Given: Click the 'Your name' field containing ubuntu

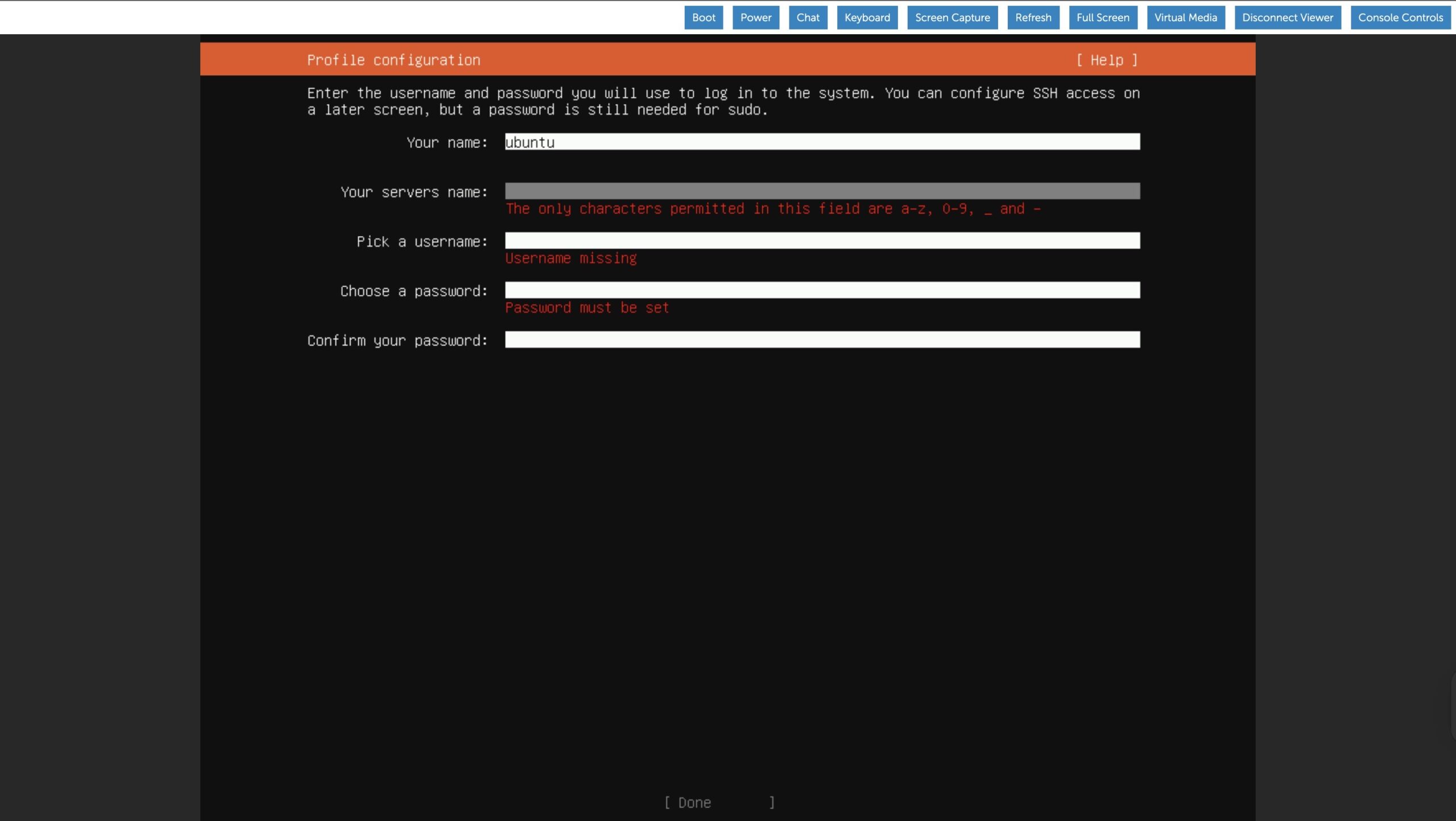Looking at the screenshot, I should tap(822, 142).
